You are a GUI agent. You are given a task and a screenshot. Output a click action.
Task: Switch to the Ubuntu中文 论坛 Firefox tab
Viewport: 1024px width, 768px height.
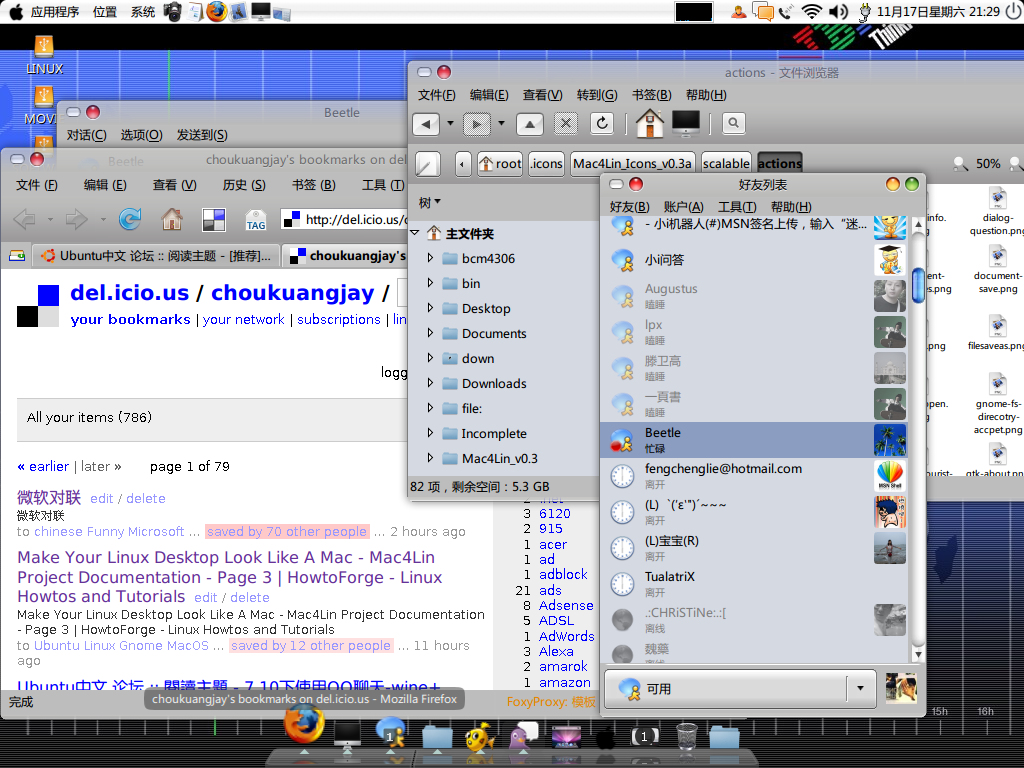pyautogui.click(x=157, y=255)
